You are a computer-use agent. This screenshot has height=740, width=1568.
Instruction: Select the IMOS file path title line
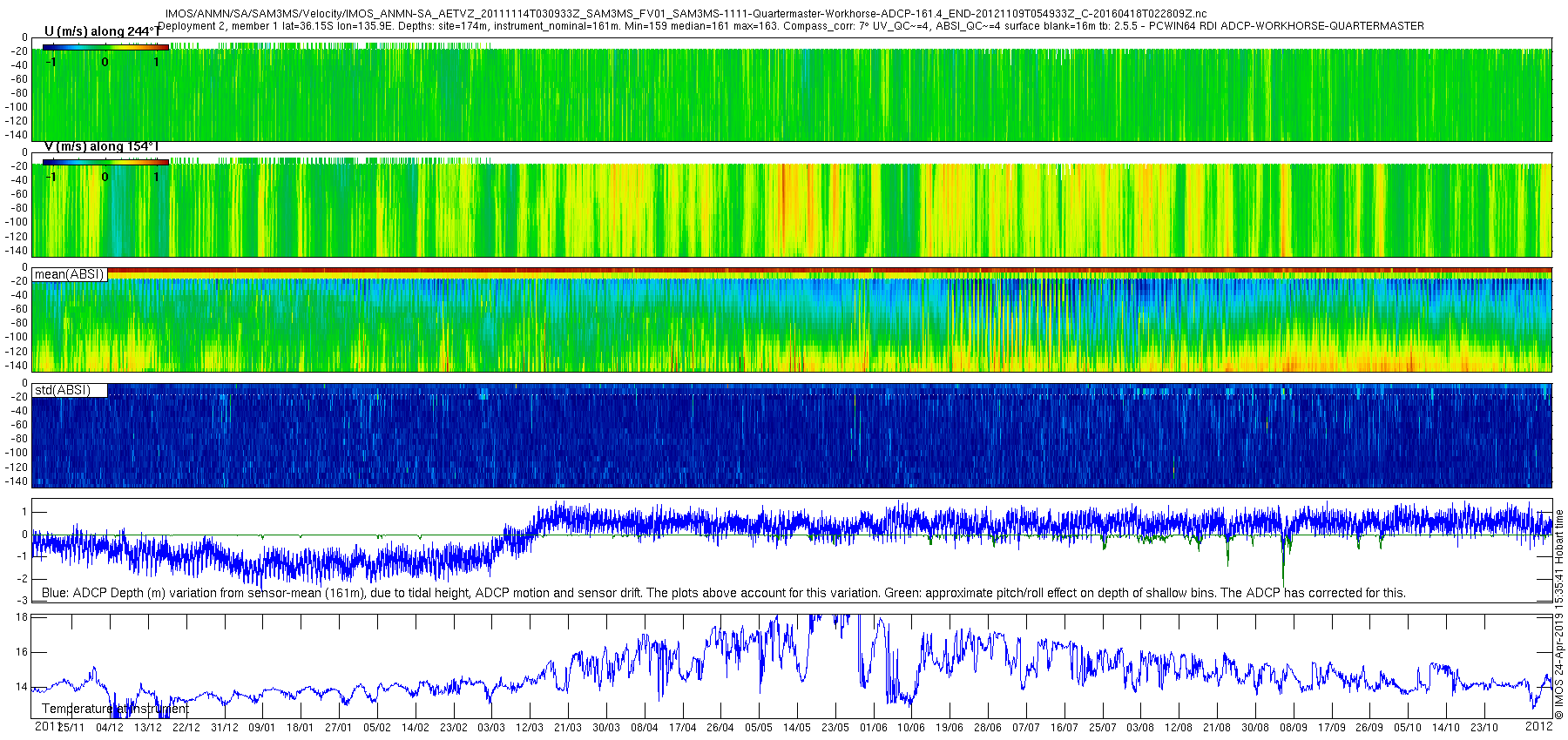pos(686,14)
